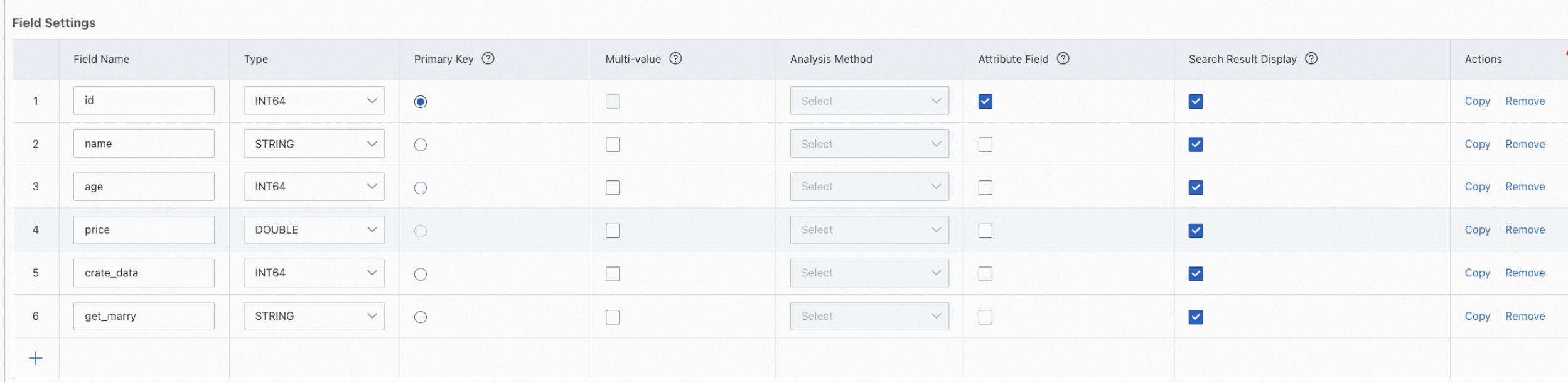Select crate_data as the primary key
The image size is (1568, 382).
[421, 274]
